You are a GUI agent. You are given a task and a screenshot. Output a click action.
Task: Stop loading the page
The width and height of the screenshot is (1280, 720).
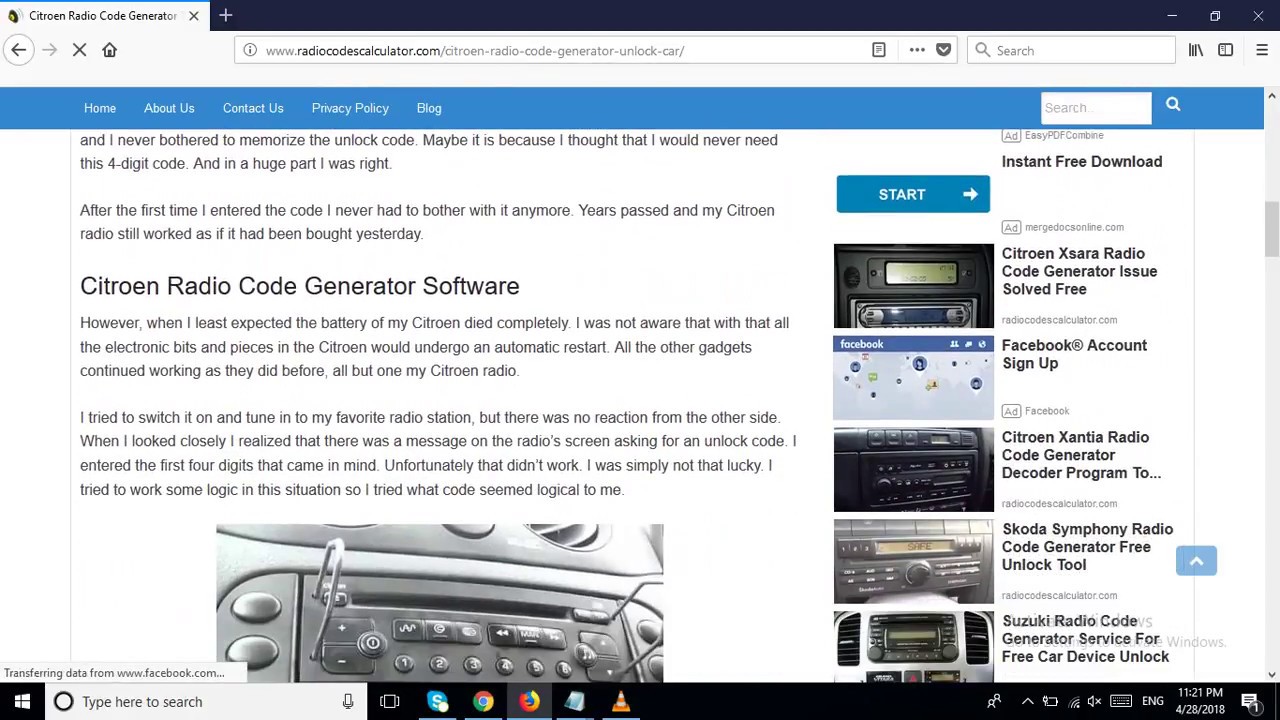(x=79, y=50)
